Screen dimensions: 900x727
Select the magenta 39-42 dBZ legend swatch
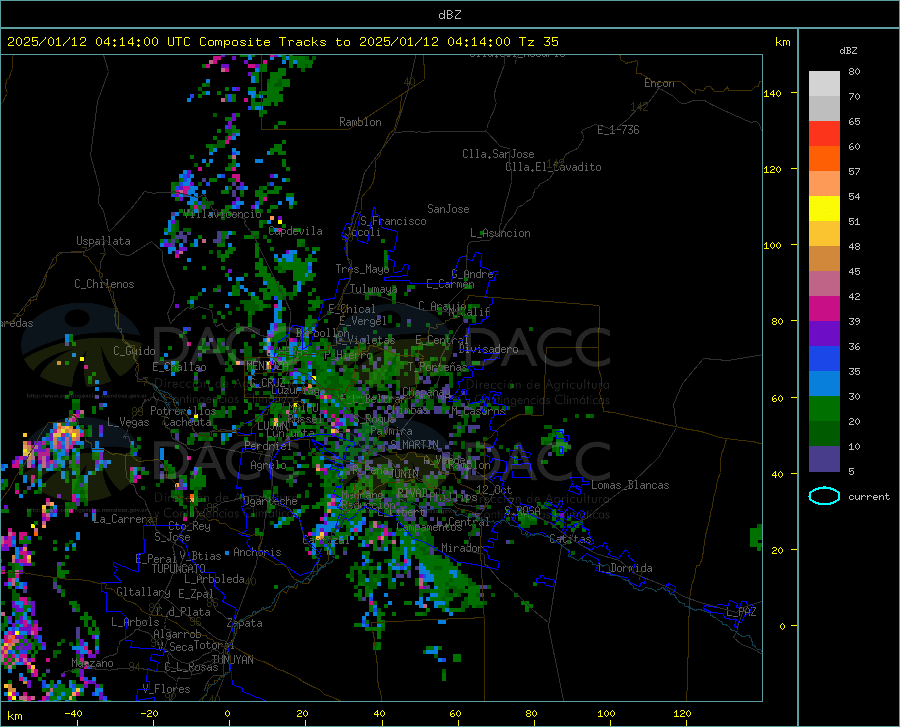tap(824, 308)
